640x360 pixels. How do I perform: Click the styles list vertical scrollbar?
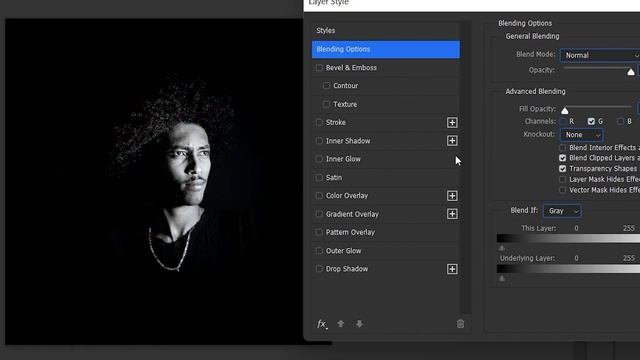point(465,167)
